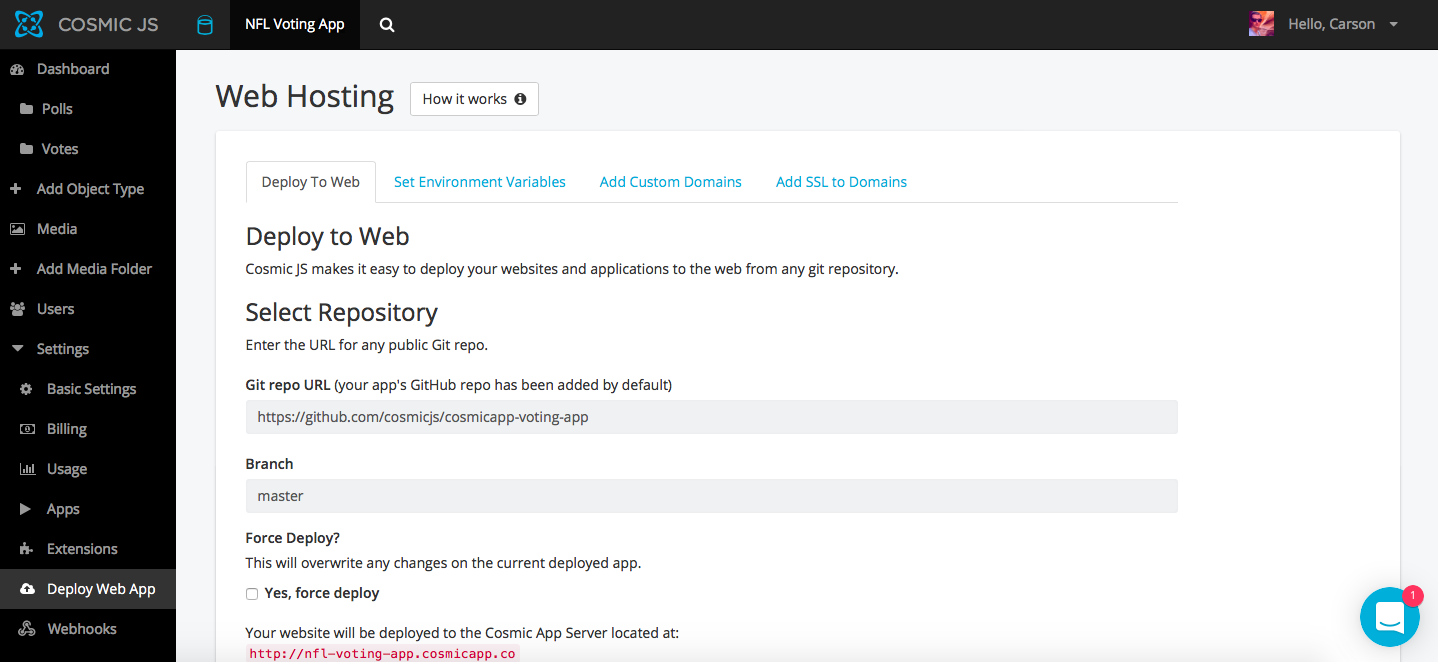Click the Cosmic JS logo icon
Image resolution: width=1438 pixels, height=662 pixels.
pyautogui.click(x=29, y=24)
